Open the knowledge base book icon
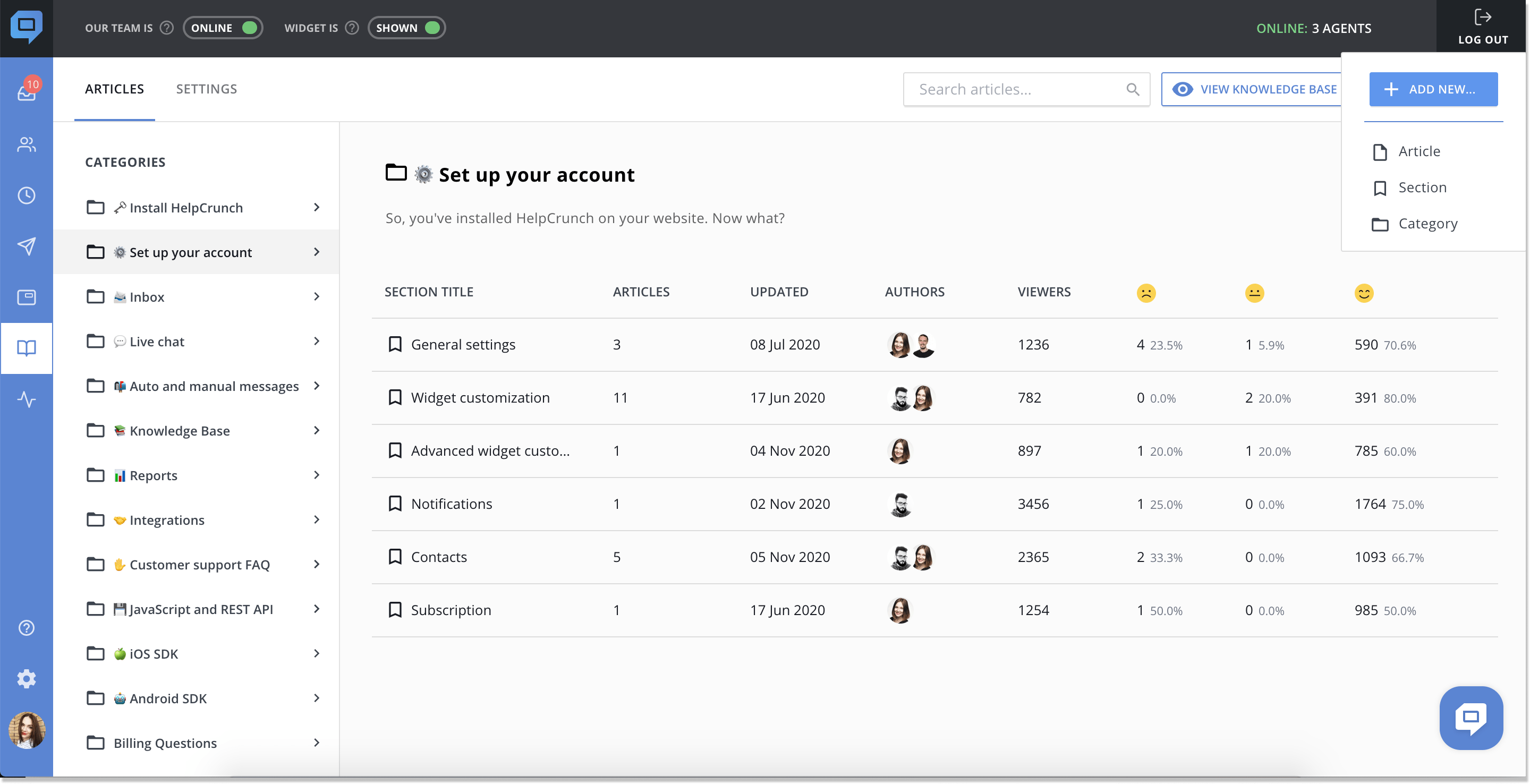This screenshot has width=1530, height=784. [x=26, y=348]
